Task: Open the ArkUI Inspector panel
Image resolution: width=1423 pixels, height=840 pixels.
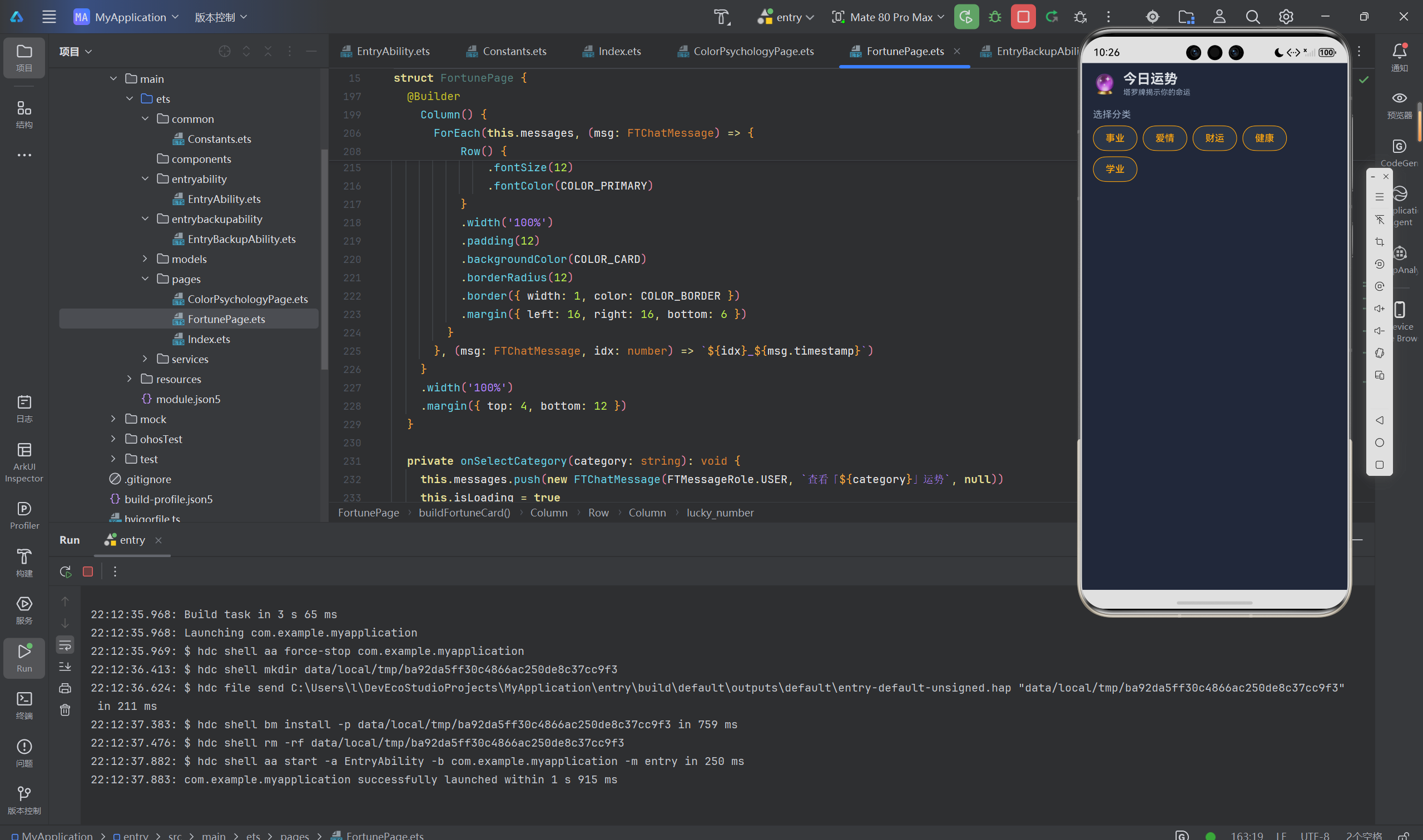Action: [x=24, y=463]
